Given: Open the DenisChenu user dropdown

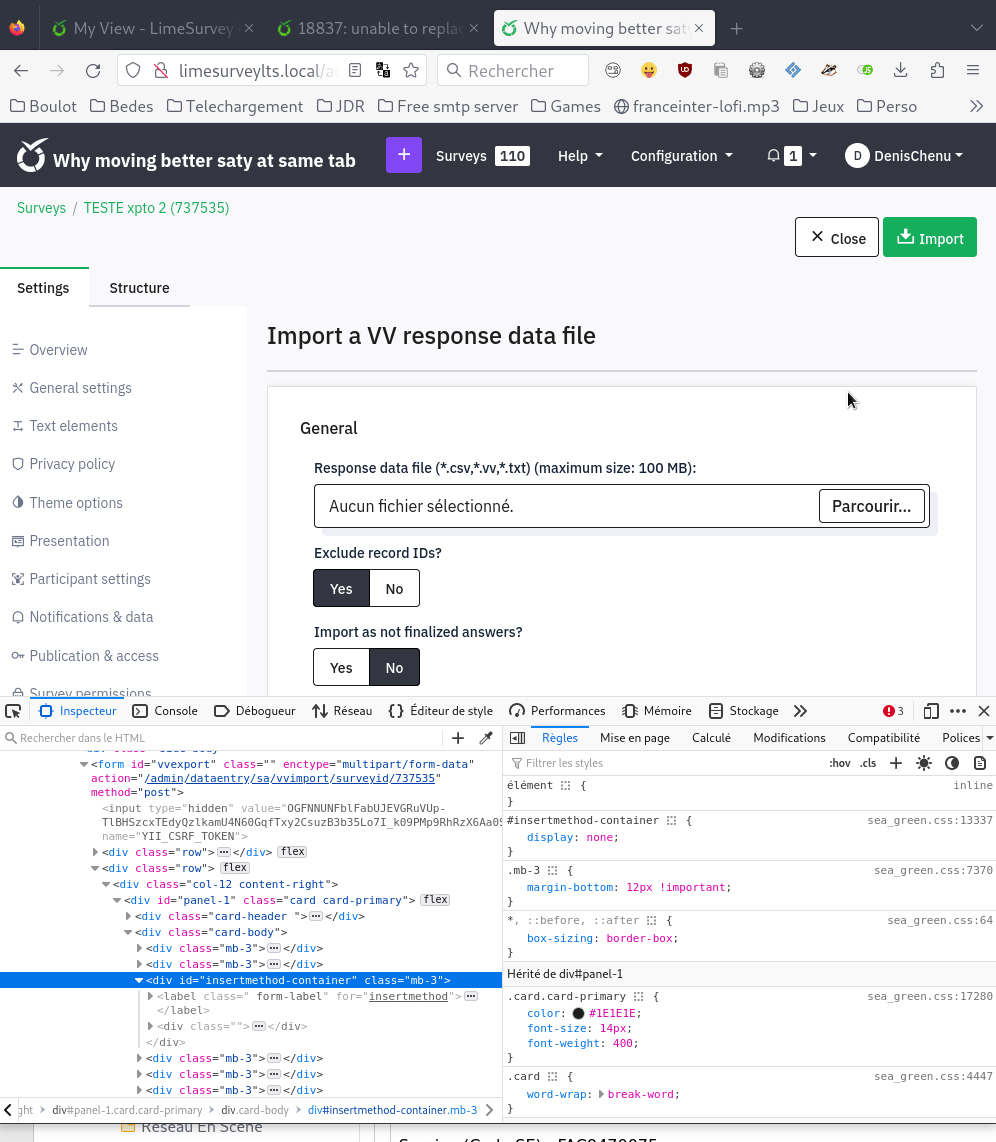Looking at the screenshot, I should (904, 156).
